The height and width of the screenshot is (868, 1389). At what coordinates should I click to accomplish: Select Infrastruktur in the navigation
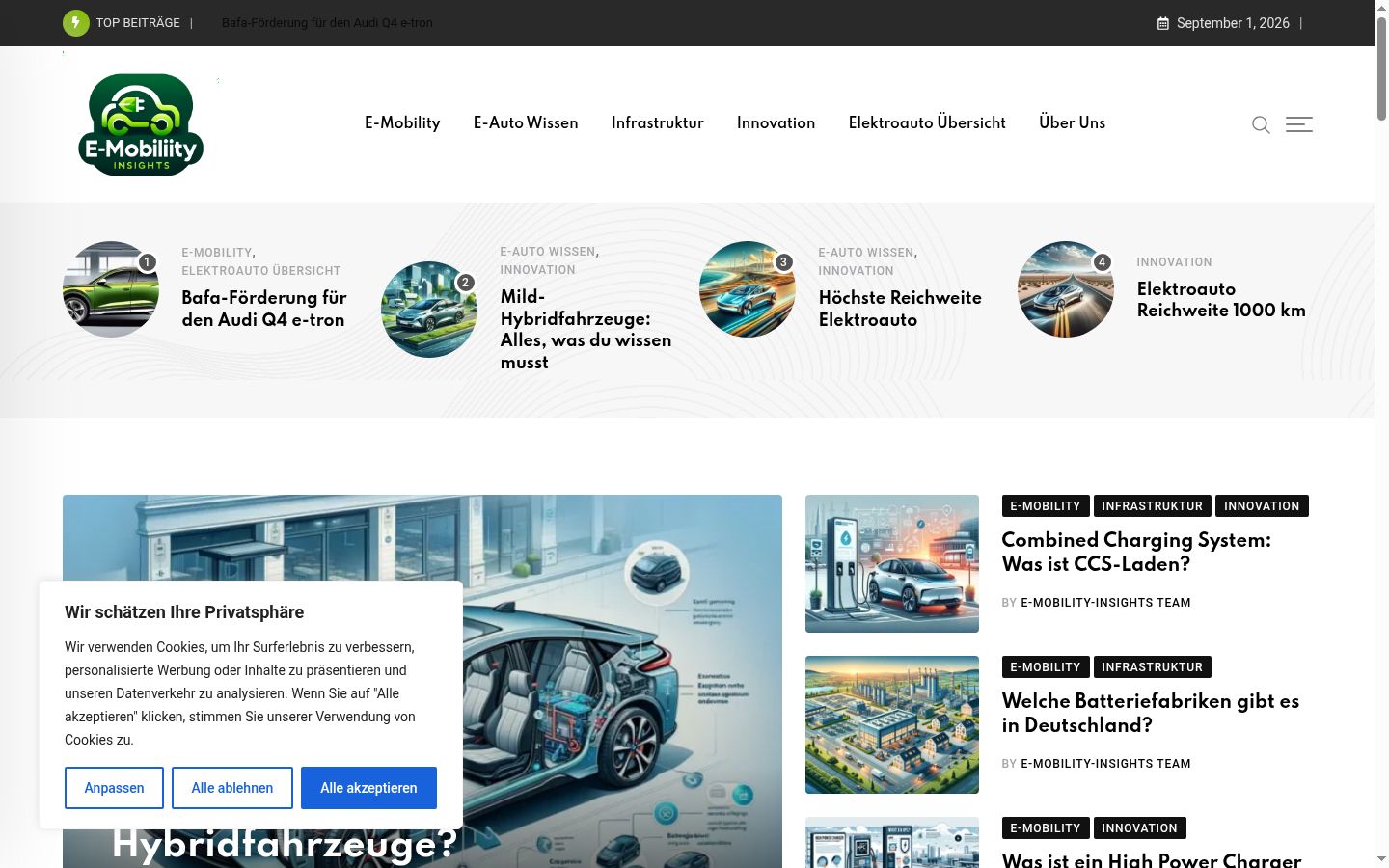click(x=658, y=122)
